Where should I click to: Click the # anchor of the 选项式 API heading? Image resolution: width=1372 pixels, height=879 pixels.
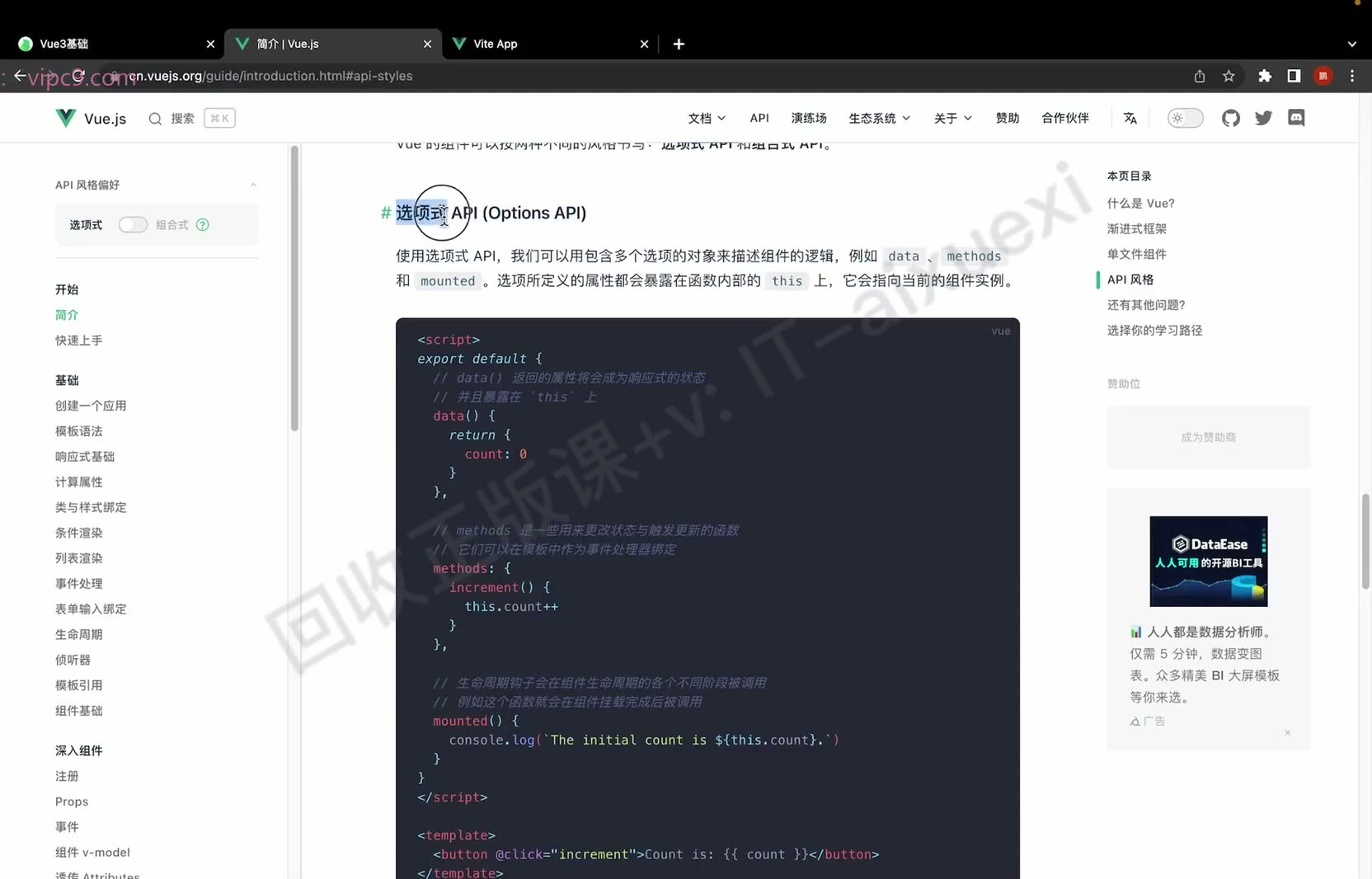pyautogui.click(x=385, y=213)
